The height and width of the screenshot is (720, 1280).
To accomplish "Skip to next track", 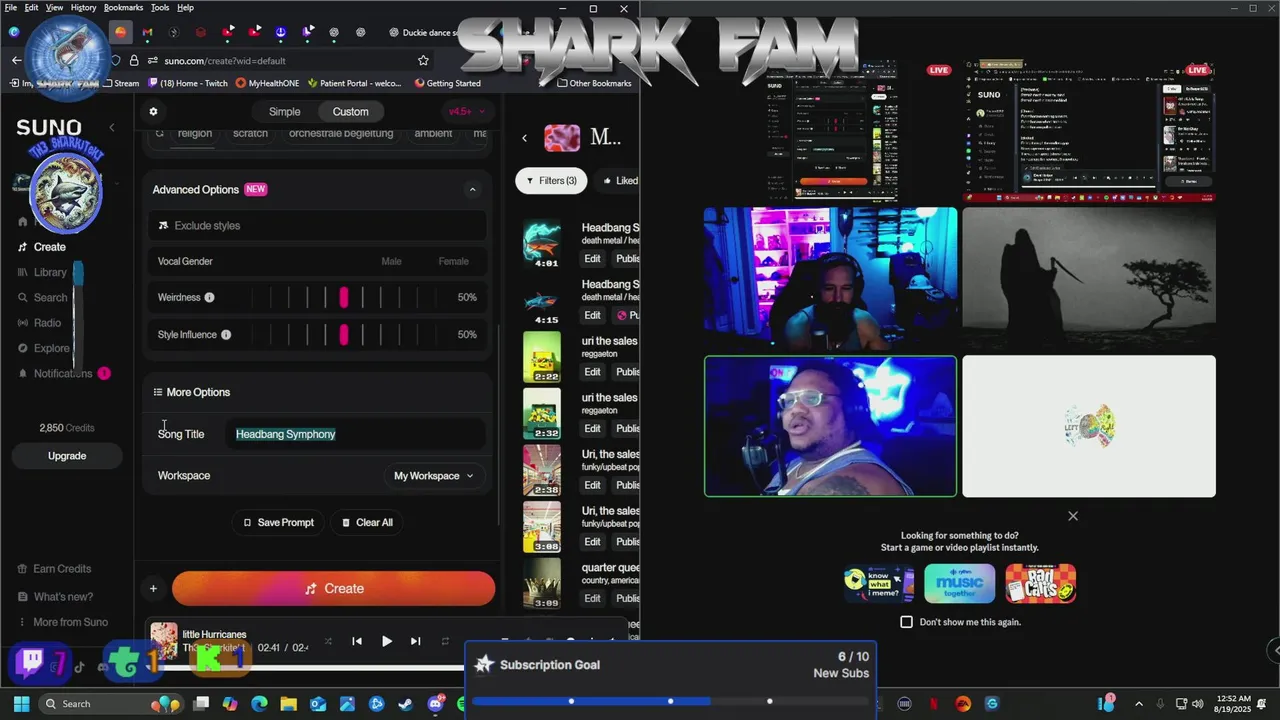I will click(415, 641).
